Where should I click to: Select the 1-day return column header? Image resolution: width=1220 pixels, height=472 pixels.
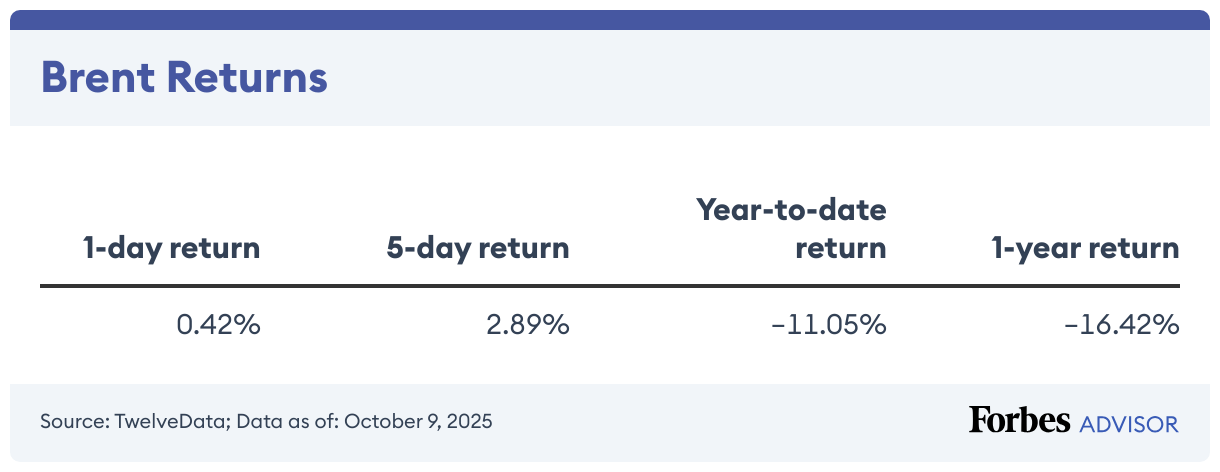point(171,248)
